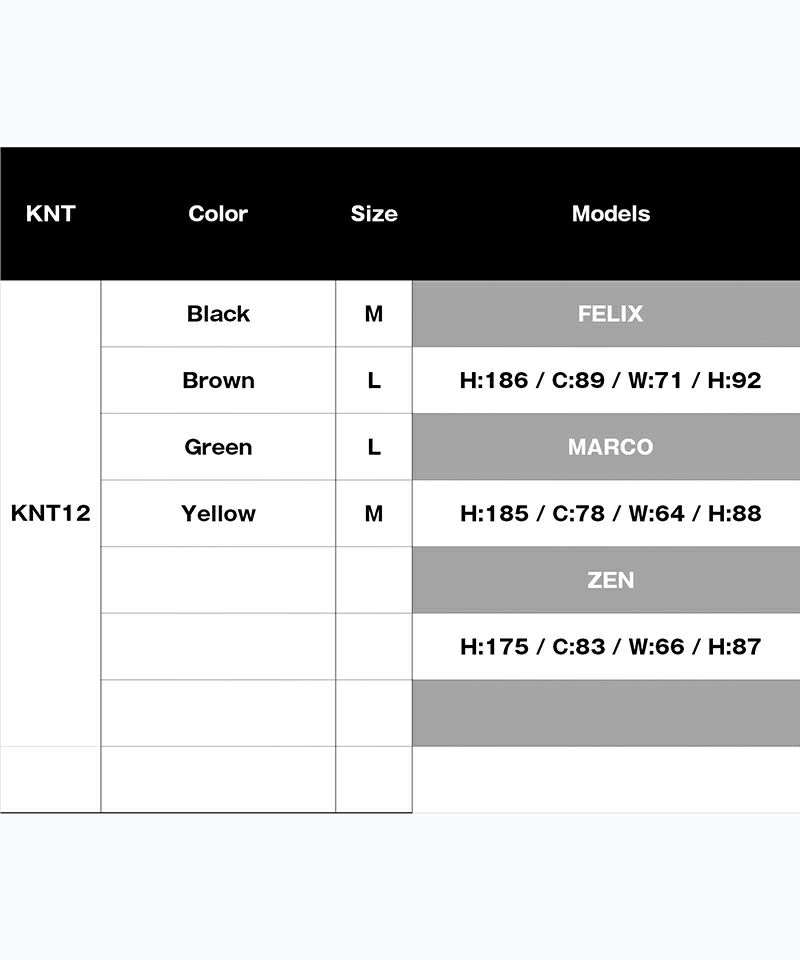Click the H:175 / C:83 measurements text
Screen dimensions: 800x960
click(610, 646)
